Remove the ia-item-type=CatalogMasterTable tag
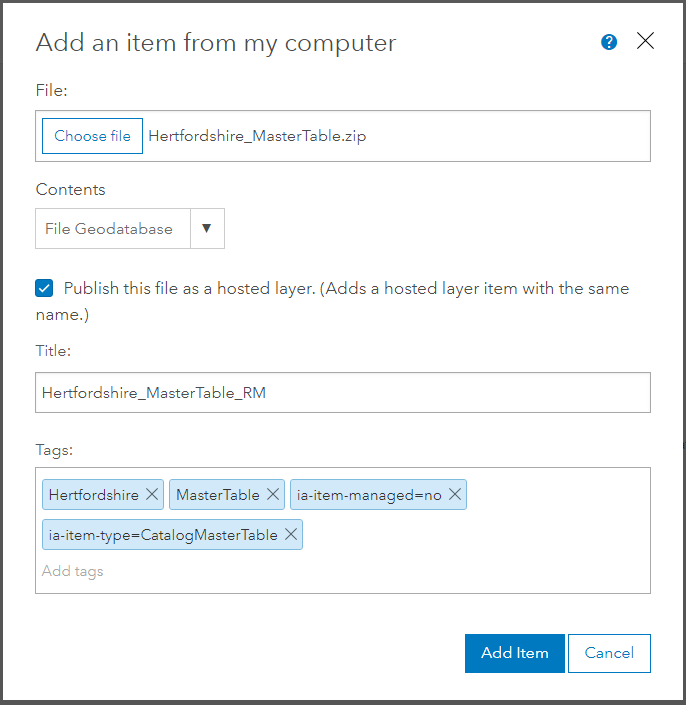The width and height of the screenshot is (686, 705). click(x=291, y=535)
